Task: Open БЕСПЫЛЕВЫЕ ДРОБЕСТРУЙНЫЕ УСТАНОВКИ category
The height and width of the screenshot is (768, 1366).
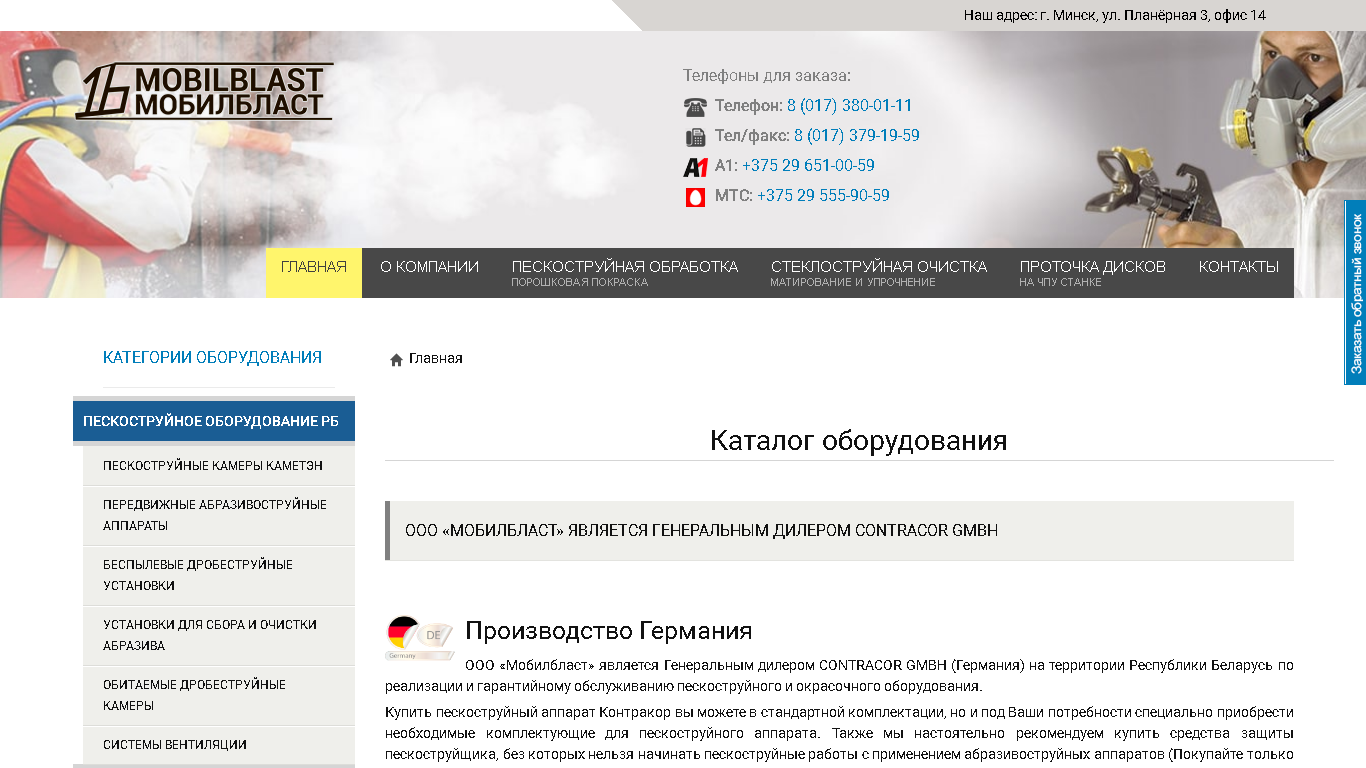Action: tap(219, 575)
